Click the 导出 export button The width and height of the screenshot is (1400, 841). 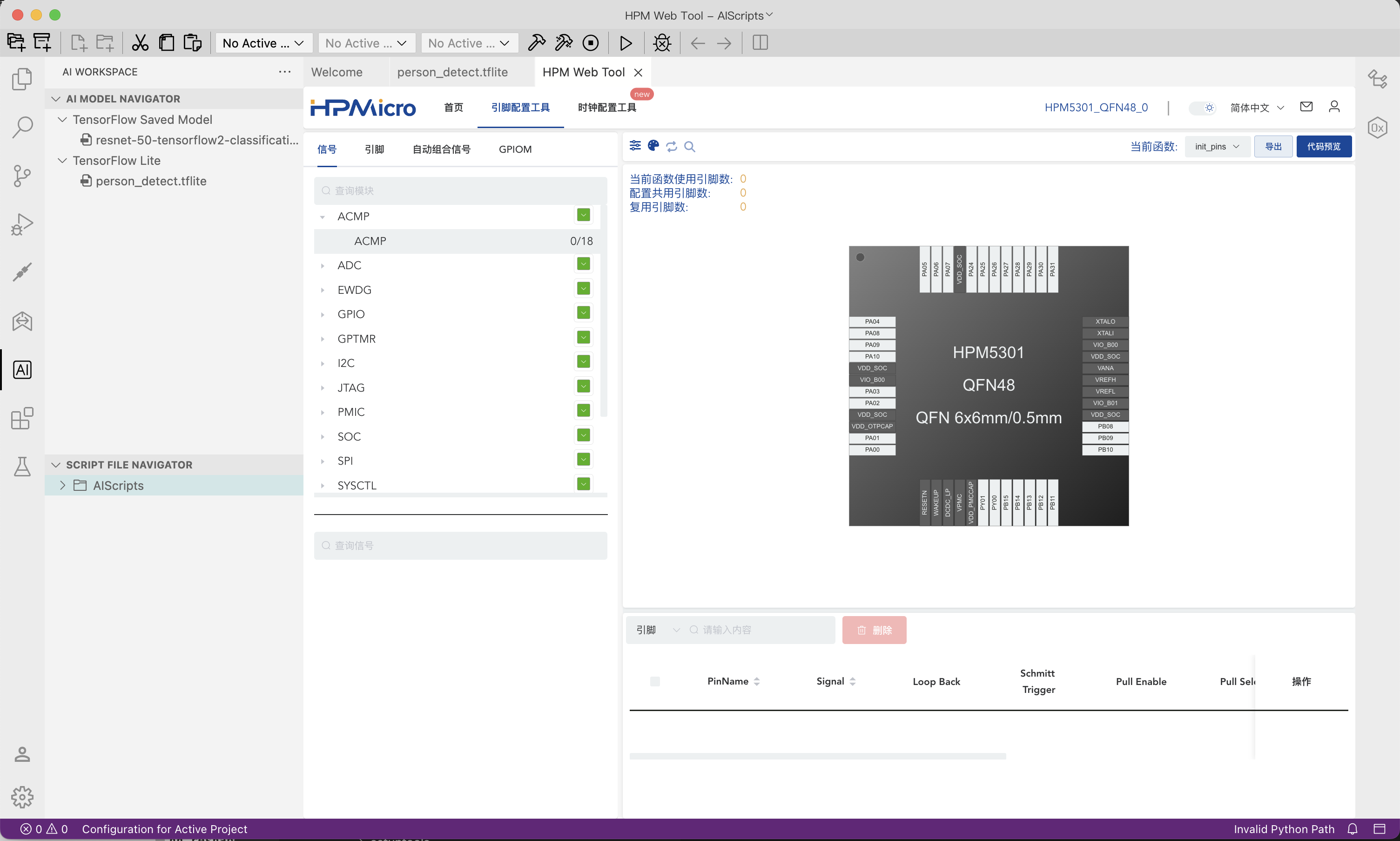1273,146
